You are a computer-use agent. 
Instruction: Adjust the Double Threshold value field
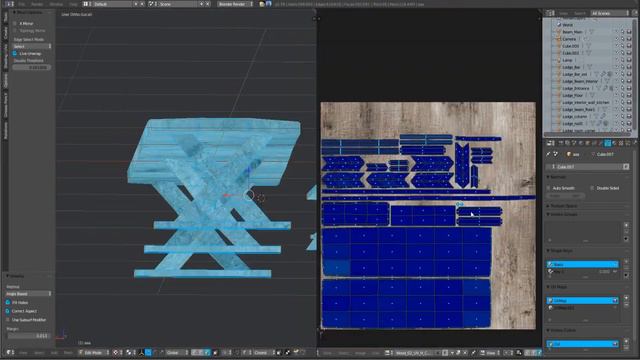tap(32, 67)
